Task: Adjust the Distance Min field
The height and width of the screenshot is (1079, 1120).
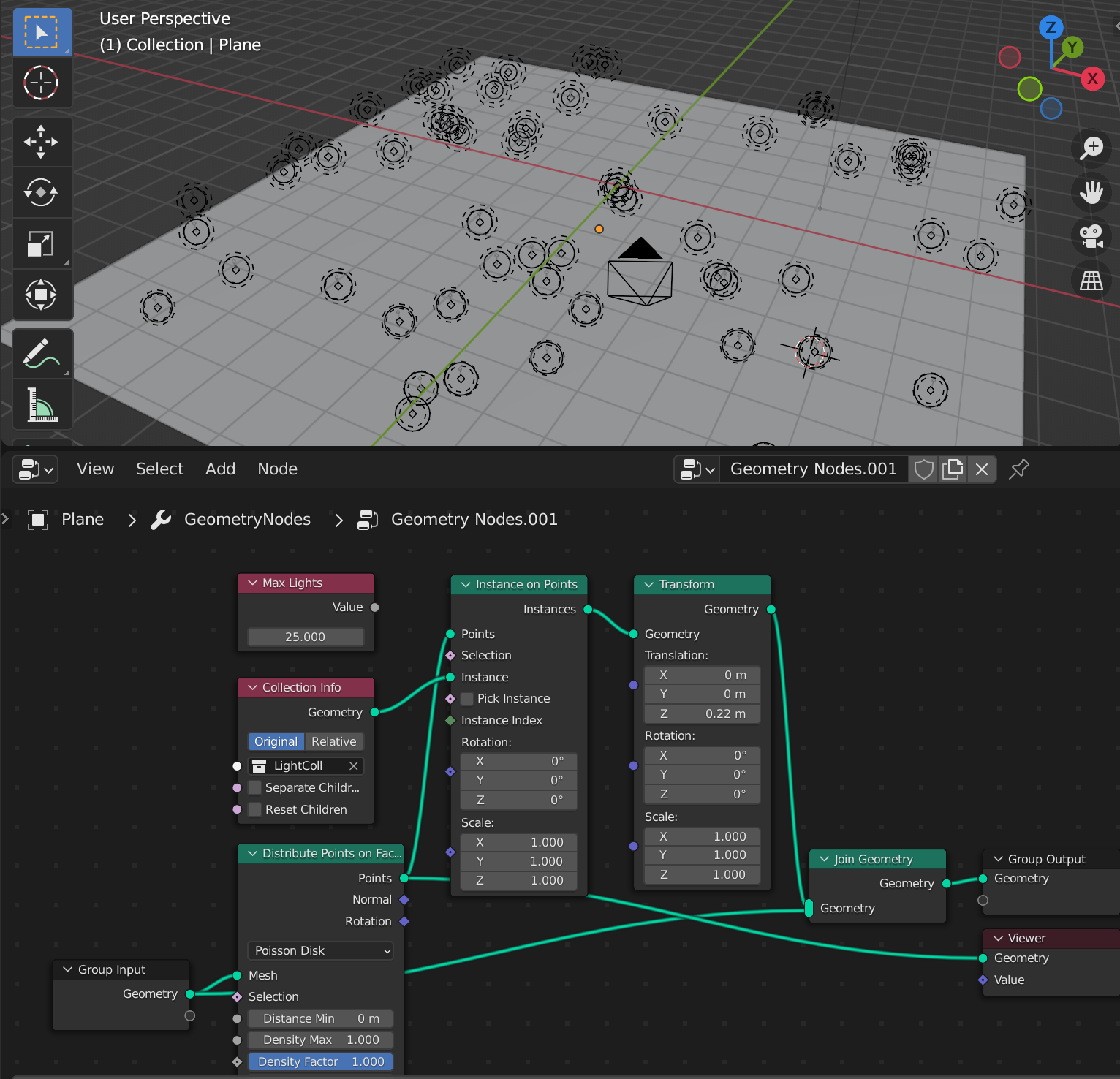Action: pos(320,1019)
